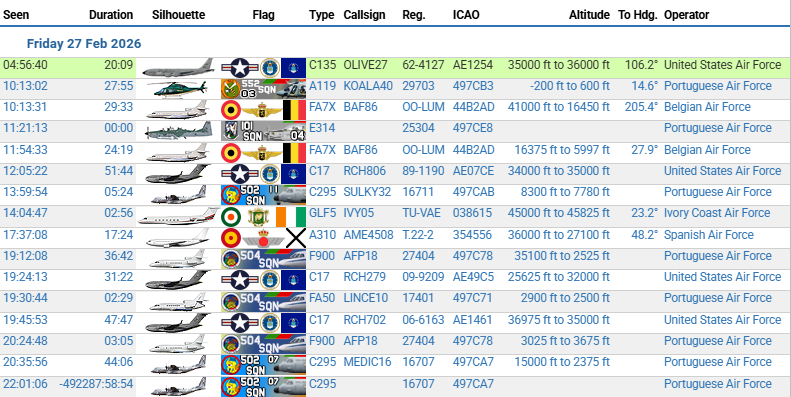Sort by the Type column header

(322, 15)
